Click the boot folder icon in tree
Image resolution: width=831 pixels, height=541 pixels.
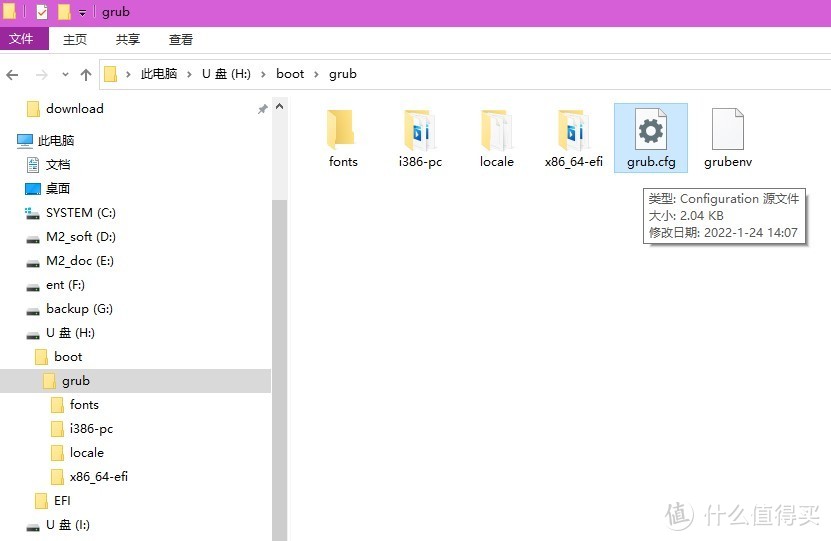(x=41, y=357)
